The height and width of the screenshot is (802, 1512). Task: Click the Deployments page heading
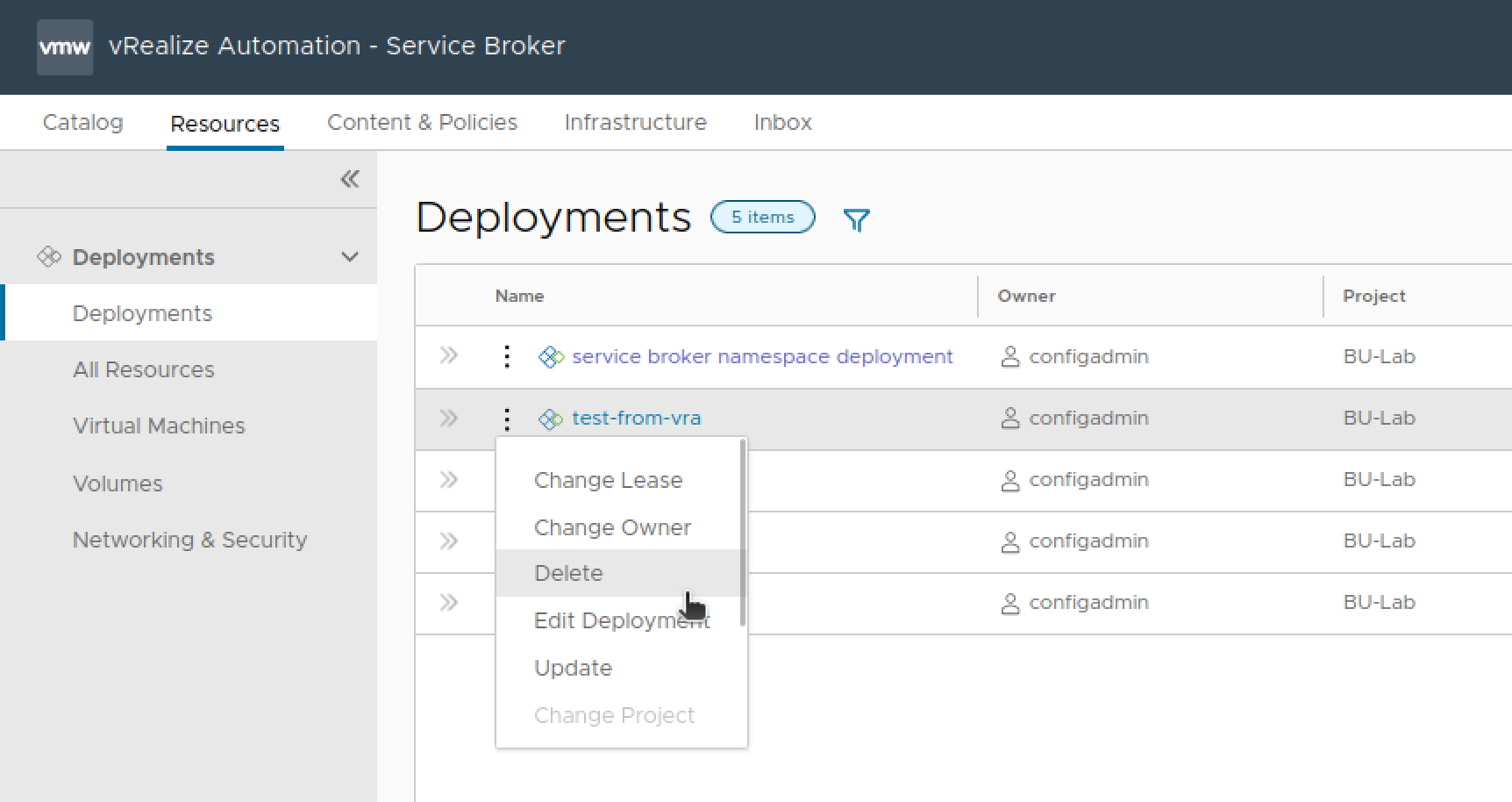tap(553, 218)
